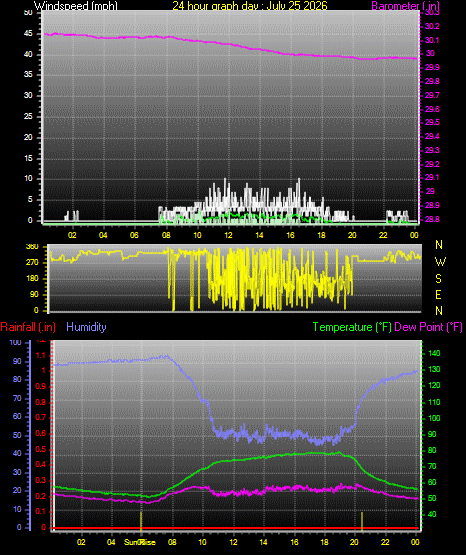Click the 30.2 barometer axis value

tap(432, 26)
